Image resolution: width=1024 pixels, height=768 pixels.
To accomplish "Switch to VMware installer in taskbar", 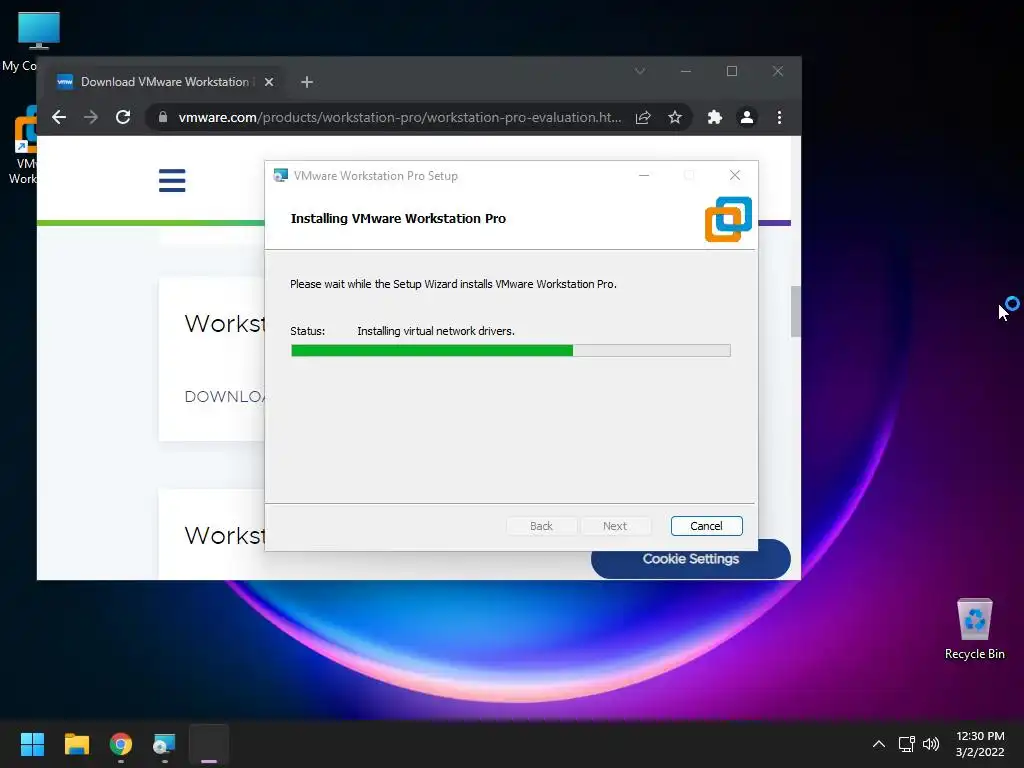I will coord(165,744).
